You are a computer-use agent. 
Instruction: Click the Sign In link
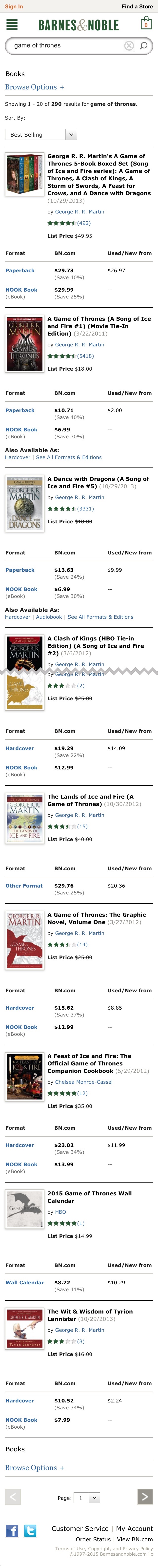pos(14,7)
